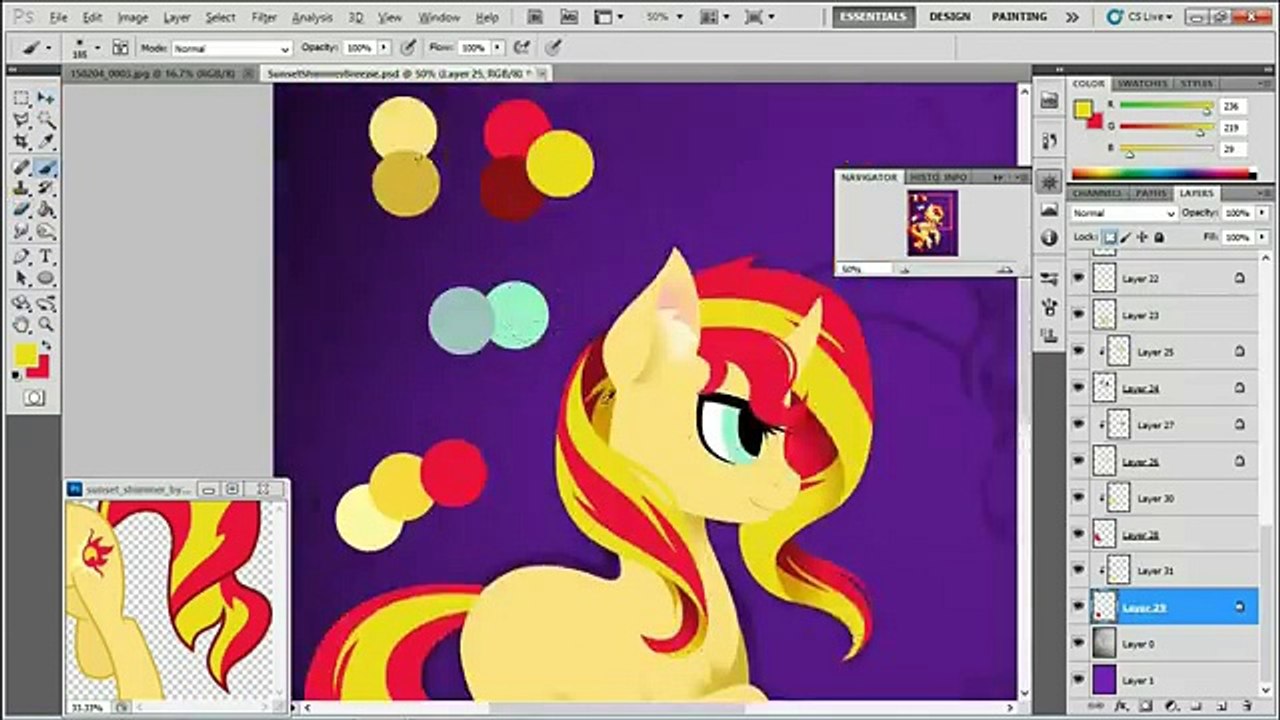Screen dimensions: 1280x720
Task: Open the Window menu
Action: click(439, 18)
